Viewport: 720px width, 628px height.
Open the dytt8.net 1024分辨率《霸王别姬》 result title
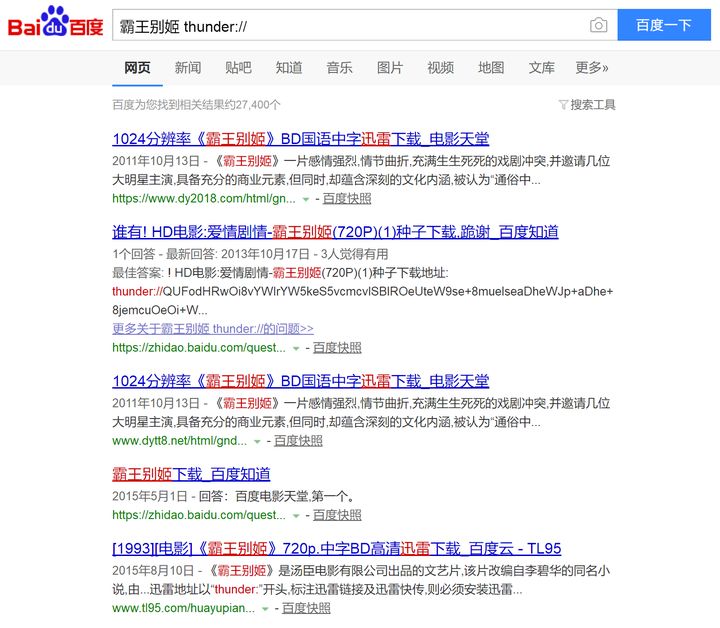pyautogui.click(x=301, y=381)
